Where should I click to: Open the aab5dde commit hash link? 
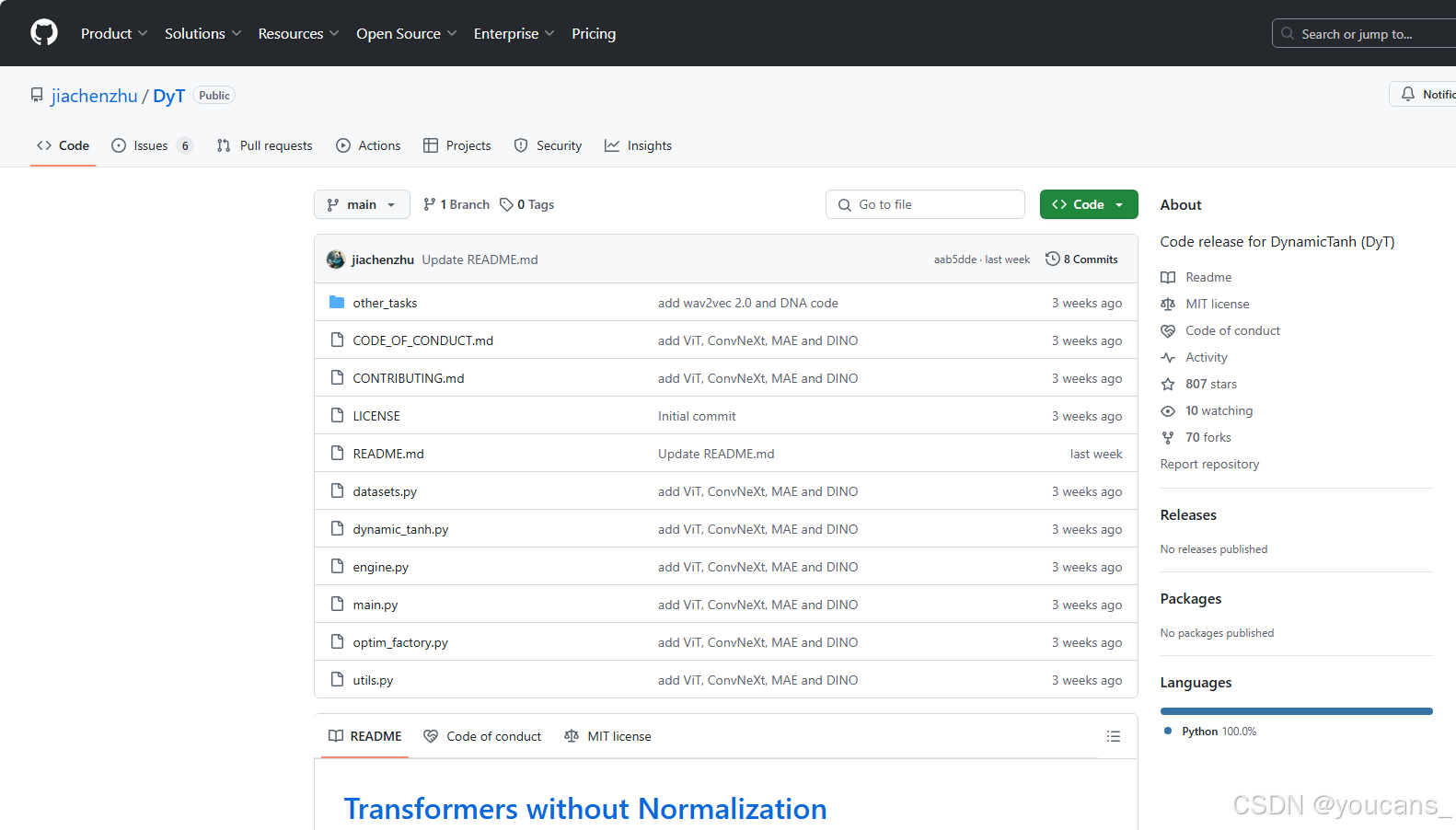point(955,259)
